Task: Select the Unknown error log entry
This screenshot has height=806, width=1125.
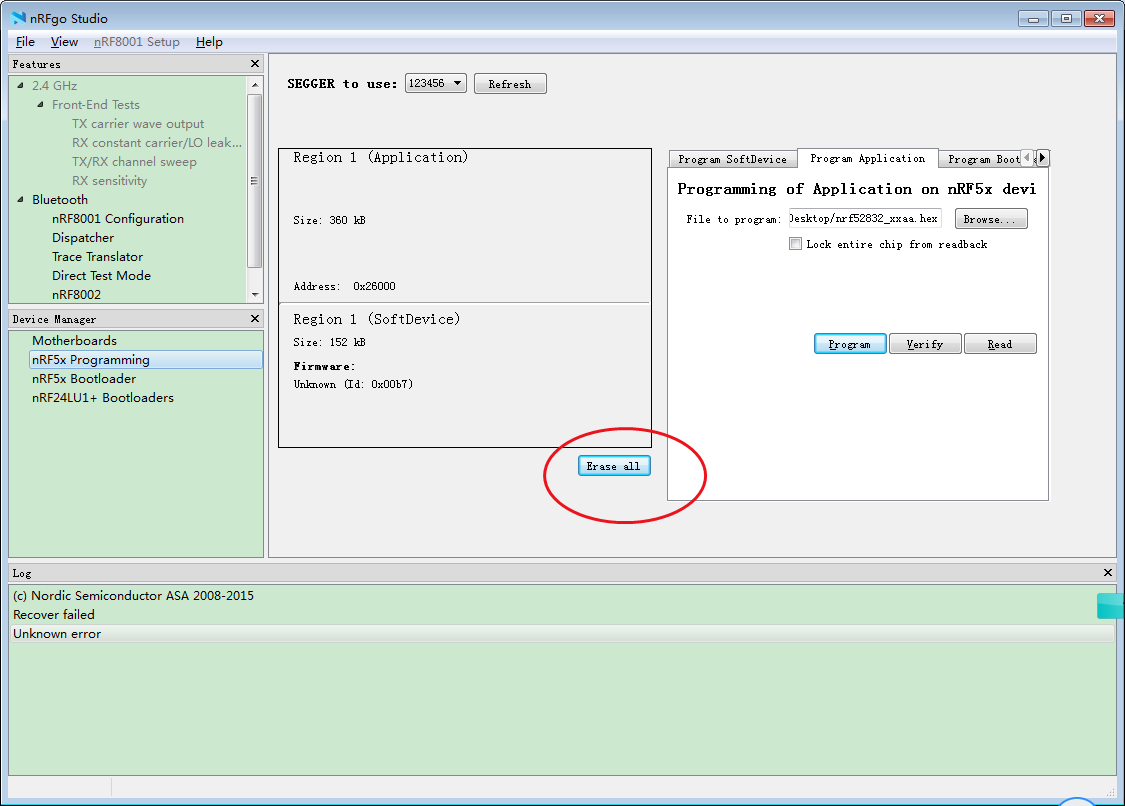Action: [562, 634]
